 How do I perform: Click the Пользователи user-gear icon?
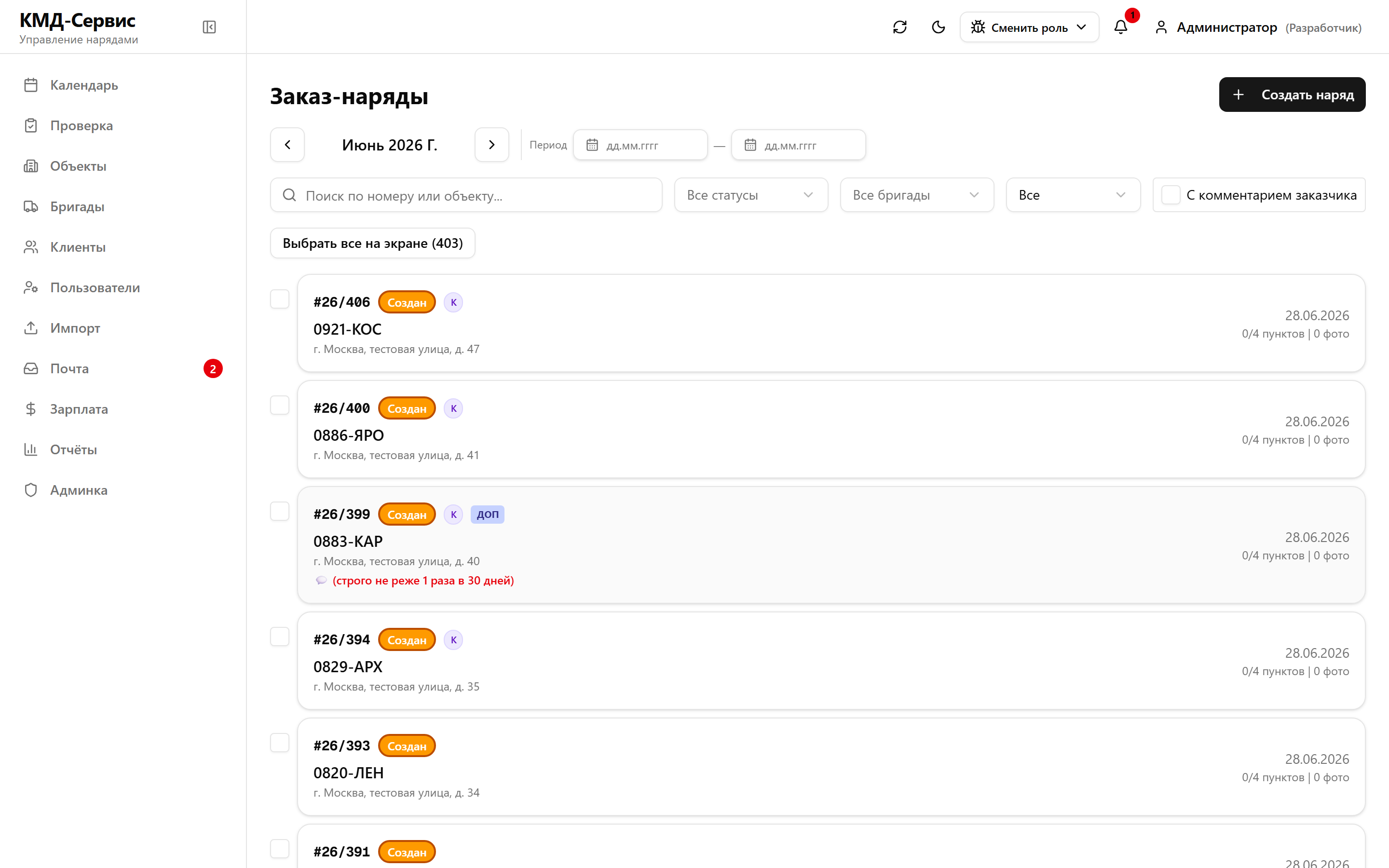31,287
